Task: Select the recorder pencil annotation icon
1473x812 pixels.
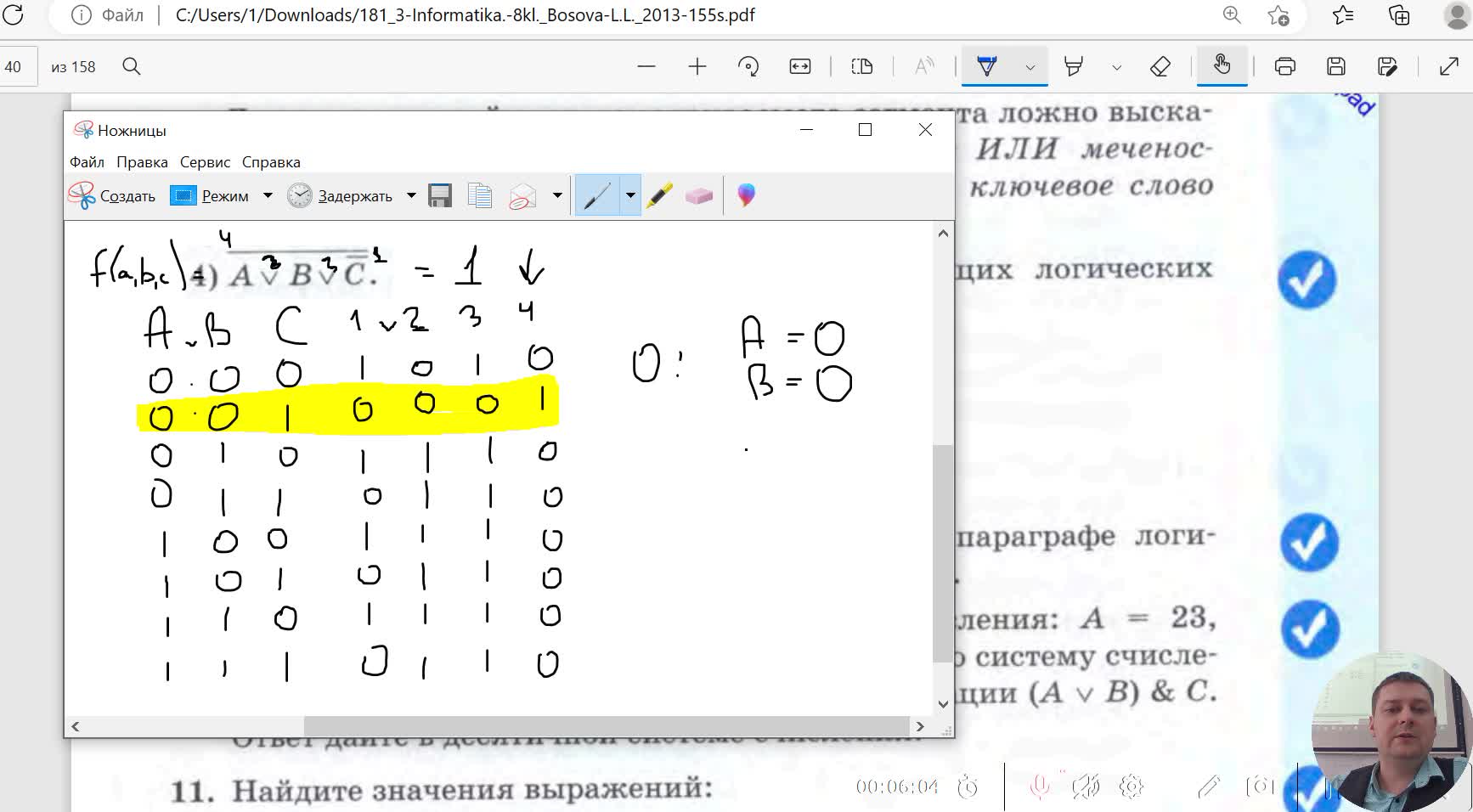Action: [1209, 787]
